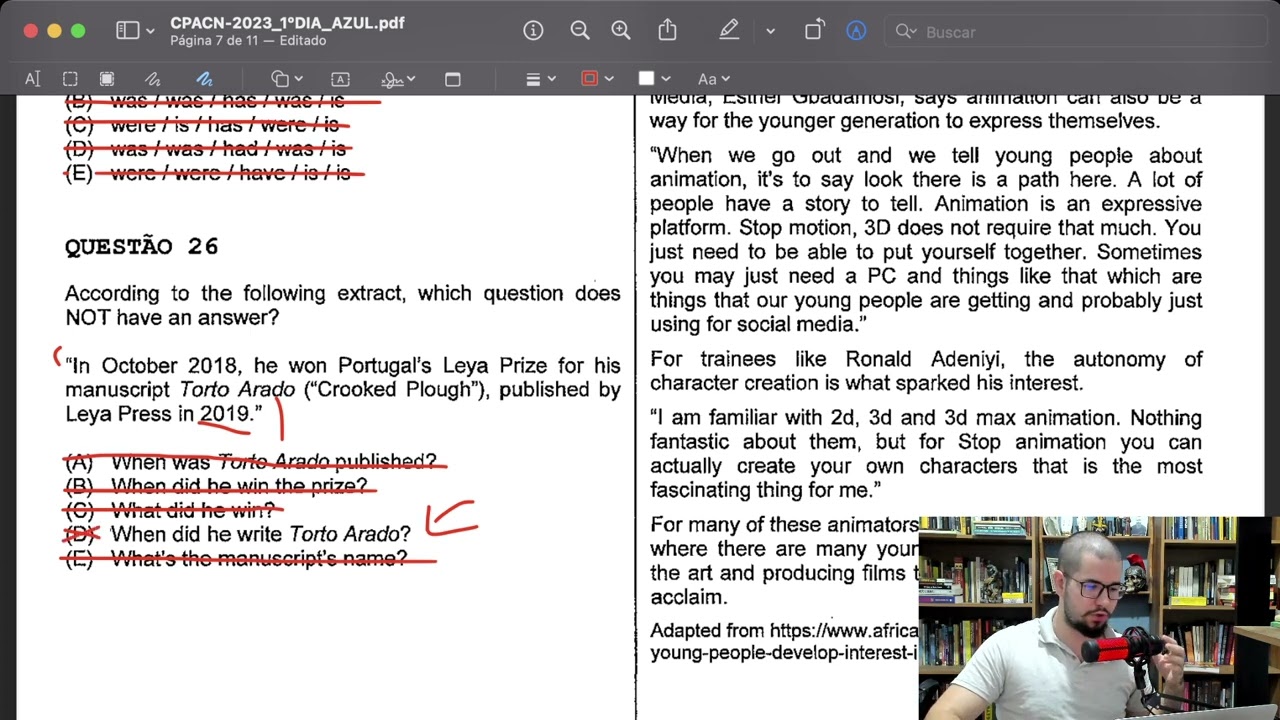Close the Preview window

31,31
